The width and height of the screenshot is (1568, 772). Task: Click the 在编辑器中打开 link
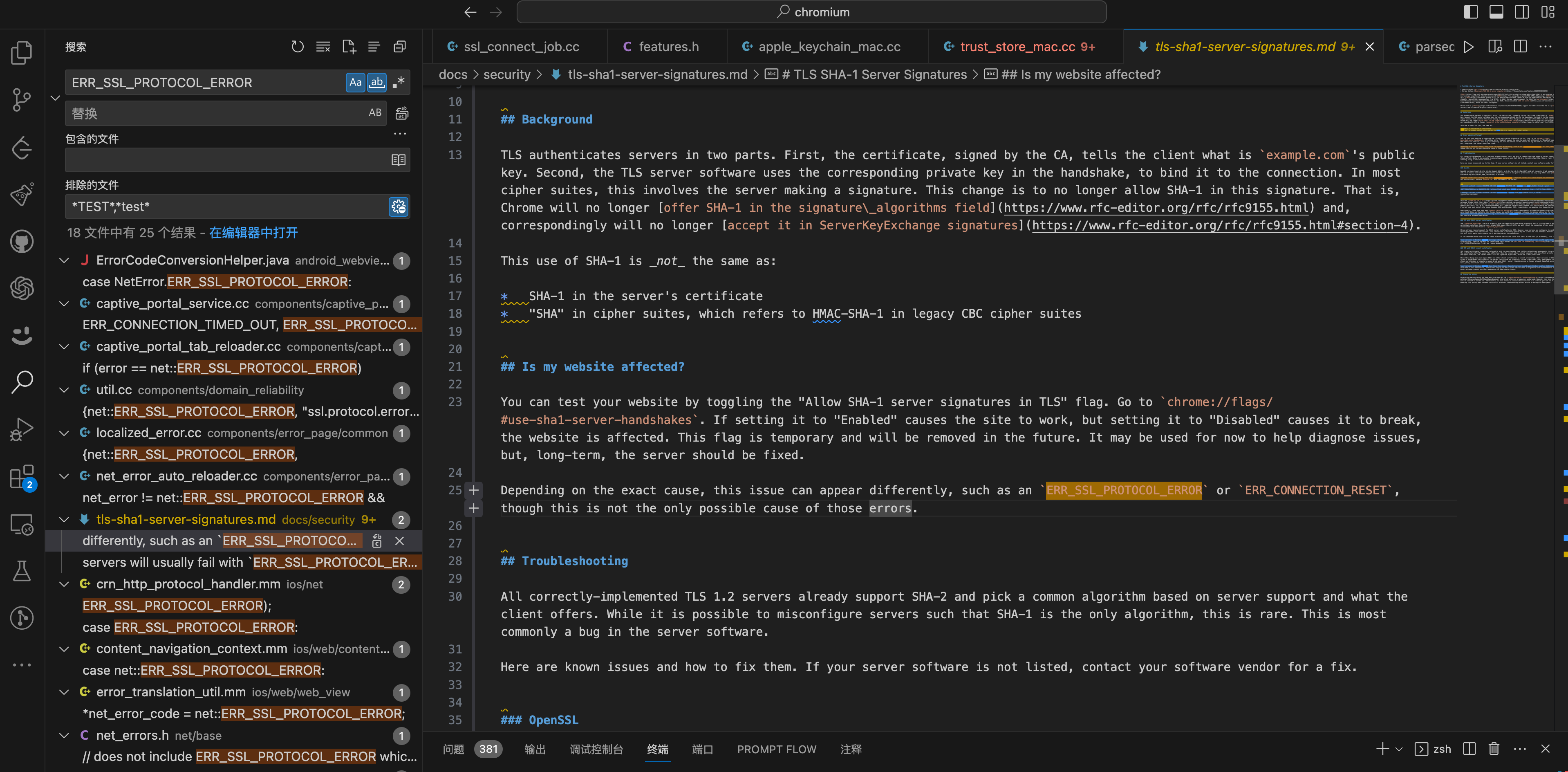tap(253, 233)
